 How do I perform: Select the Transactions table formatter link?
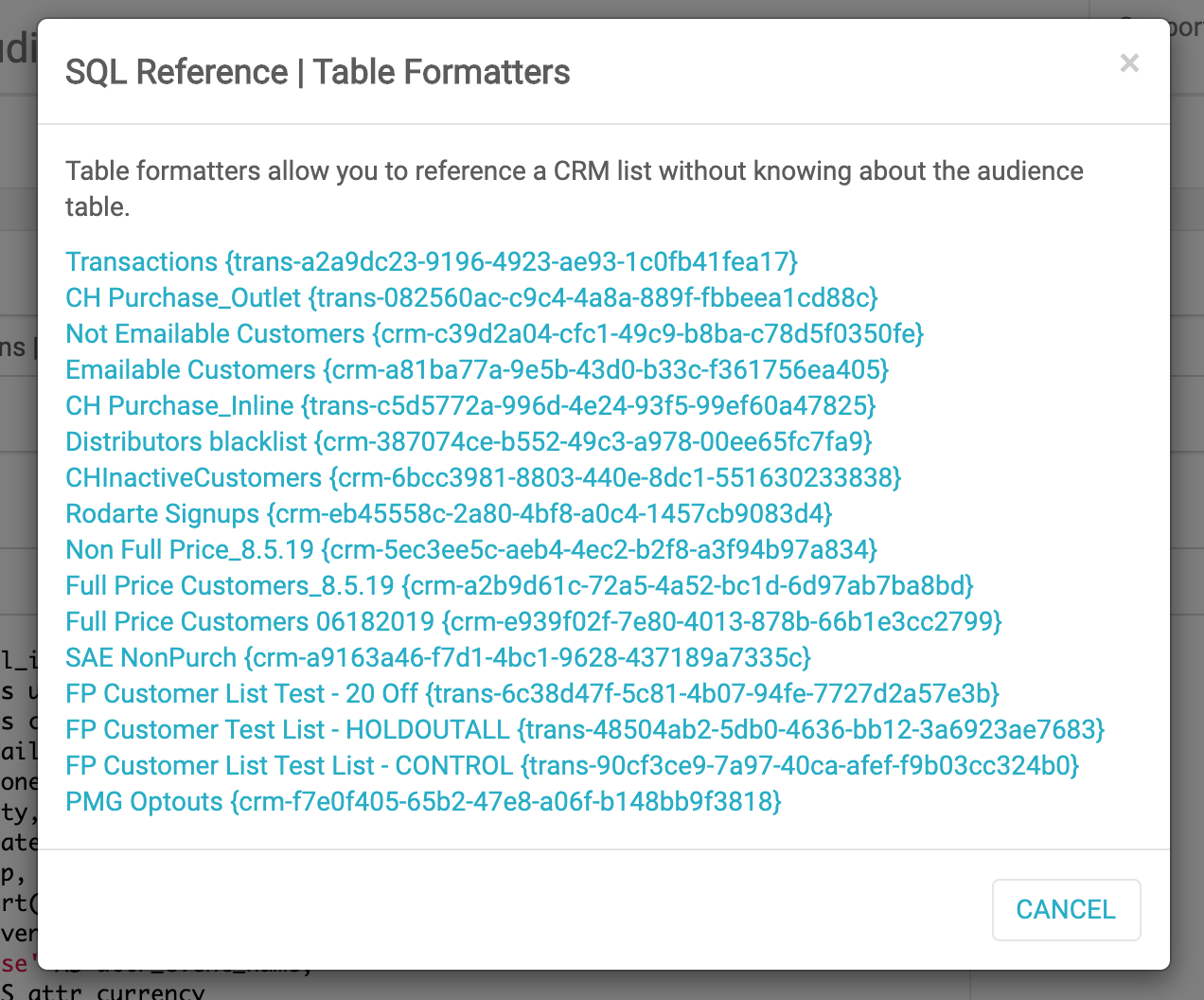431,262
